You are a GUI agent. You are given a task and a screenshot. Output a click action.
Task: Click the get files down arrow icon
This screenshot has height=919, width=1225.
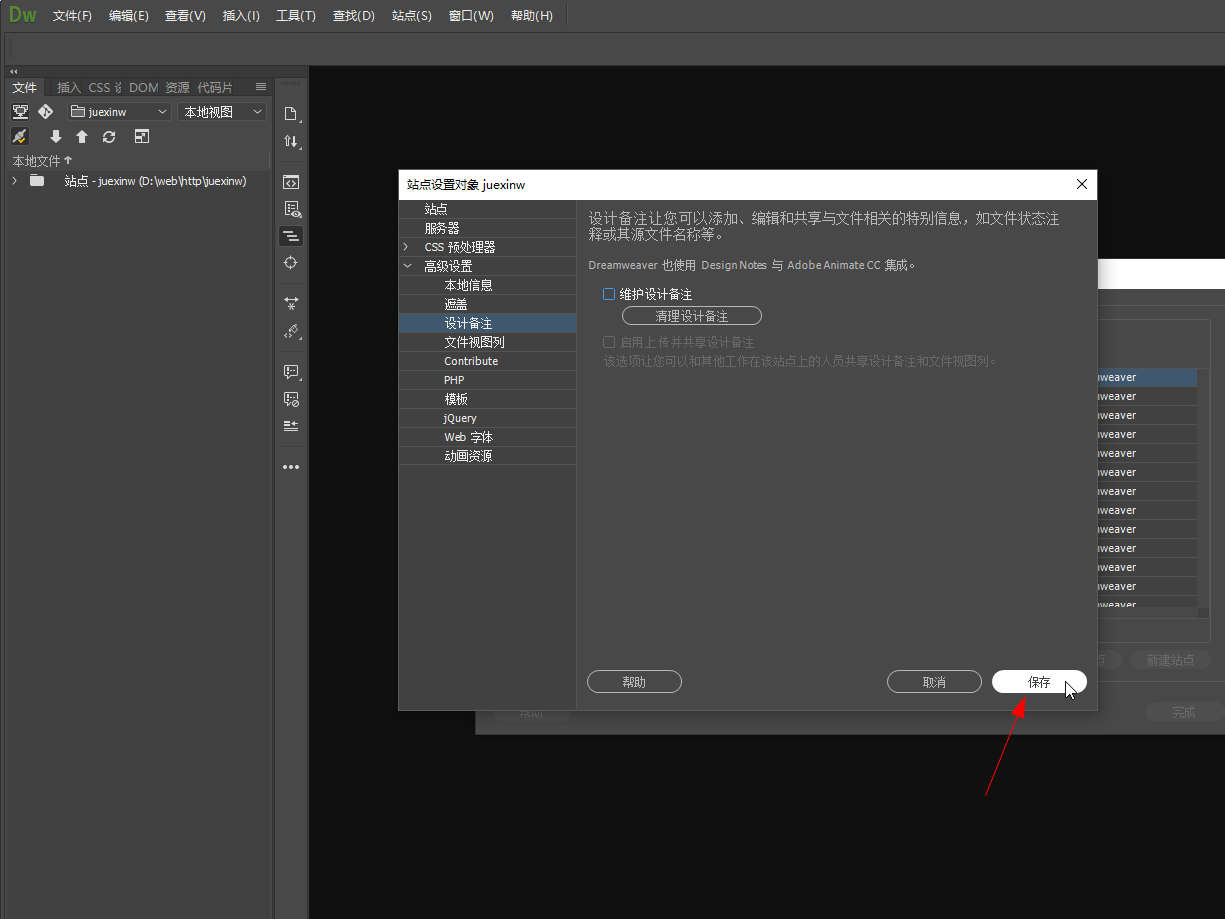[x=56, y=137]
